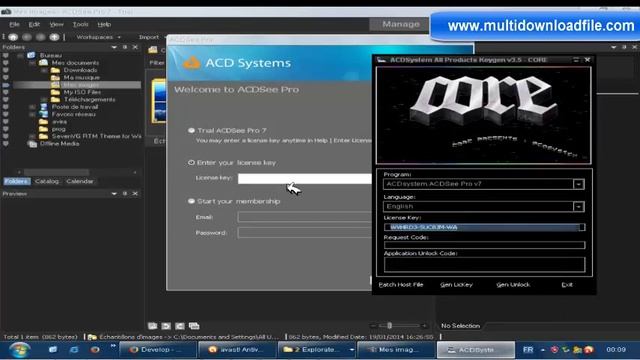Open the File menu
Screen dimensions: 640x360
click(x=14, y=24)
